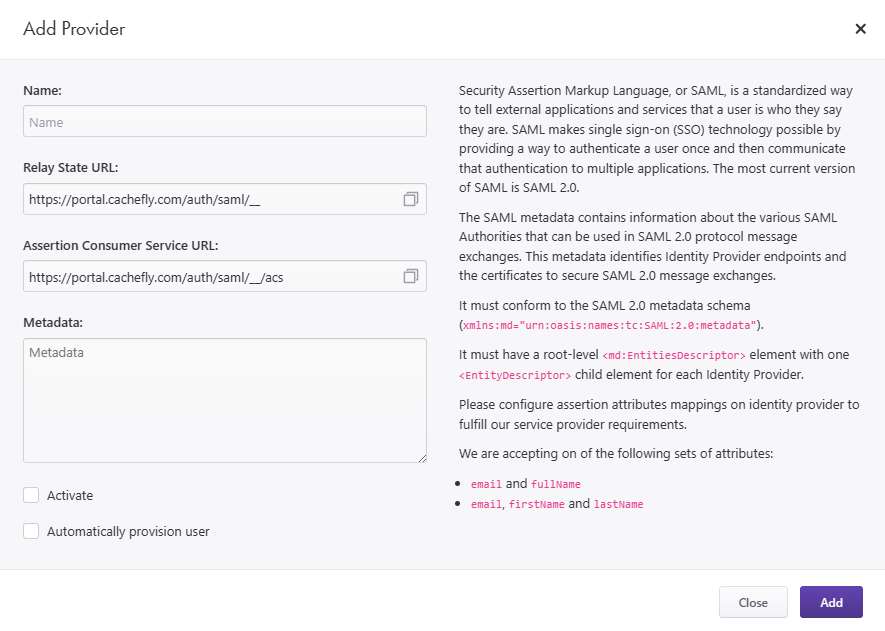The width and height of the screenshot is (885, 631).
Task: Copy the Relay State URL
Action: (x=410, y=199)
